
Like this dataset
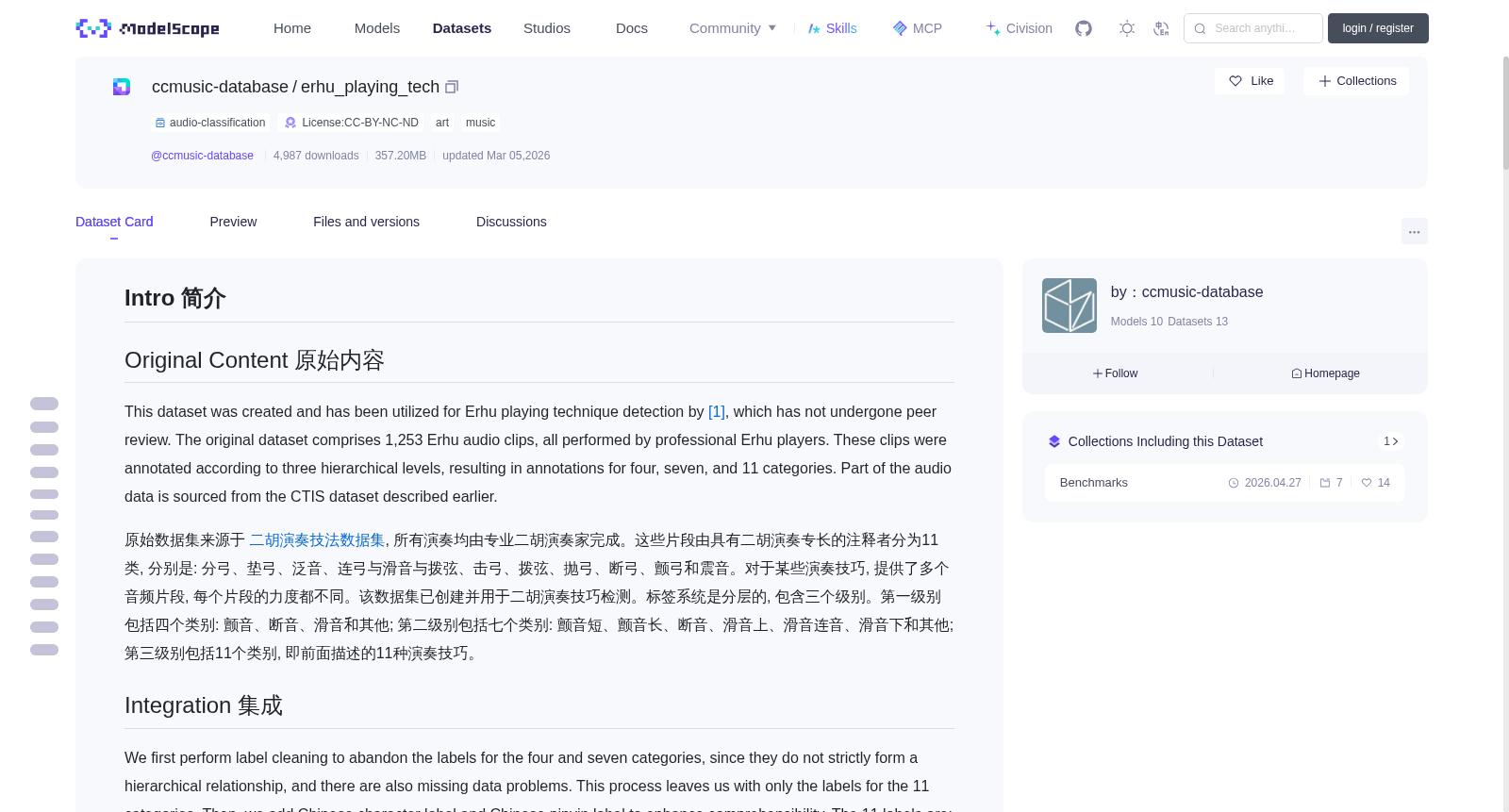(1250, 81)
